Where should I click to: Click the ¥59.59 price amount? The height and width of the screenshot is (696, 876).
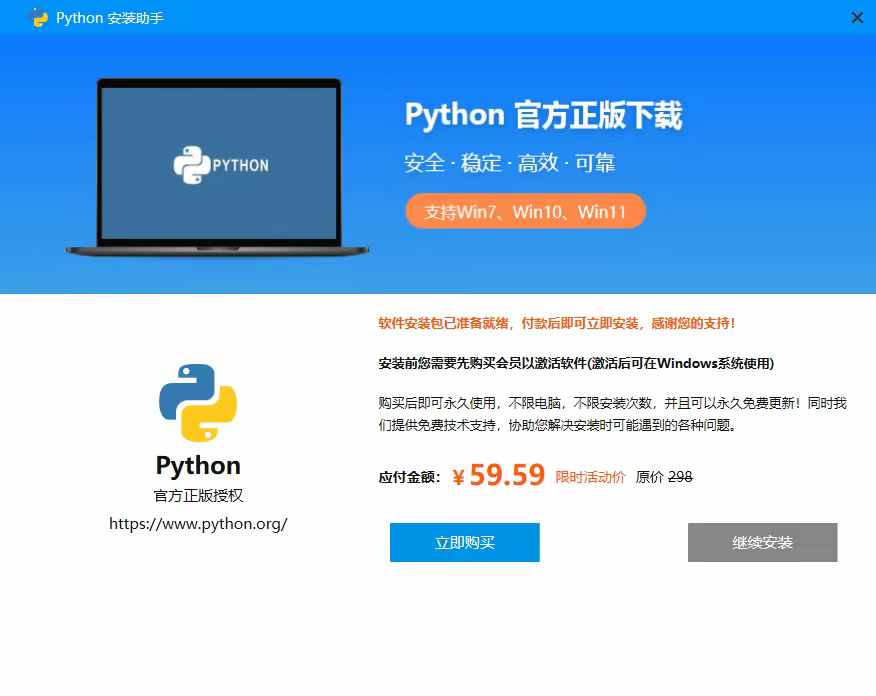pyautogui.click(x=498, y=475)
